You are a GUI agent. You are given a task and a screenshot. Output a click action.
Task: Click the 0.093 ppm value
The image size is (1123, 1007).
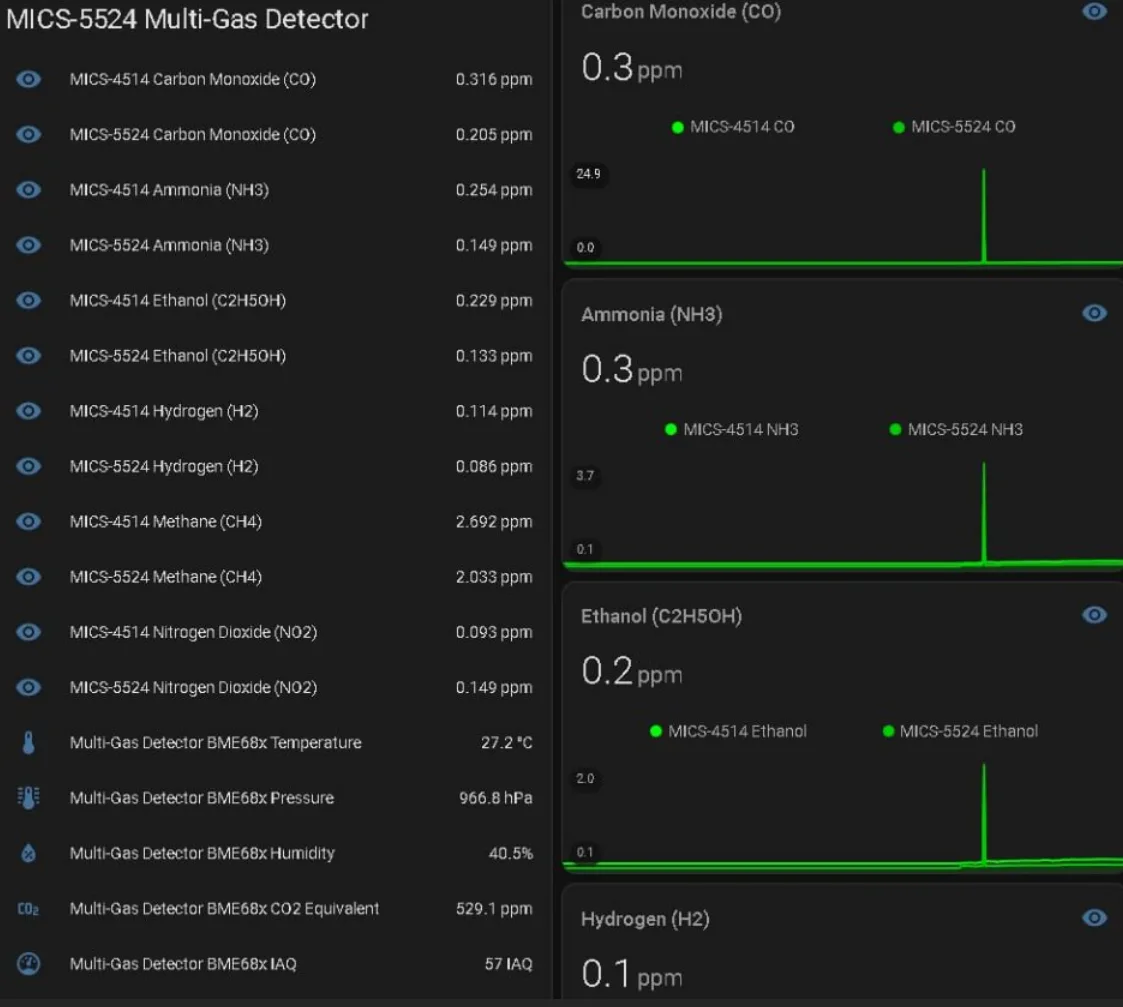[x=493, y=632]
